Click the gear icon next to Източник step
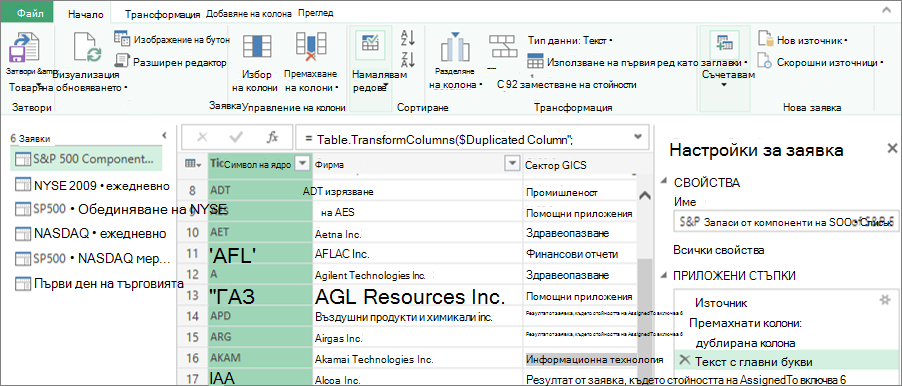 tap(885, 300)
